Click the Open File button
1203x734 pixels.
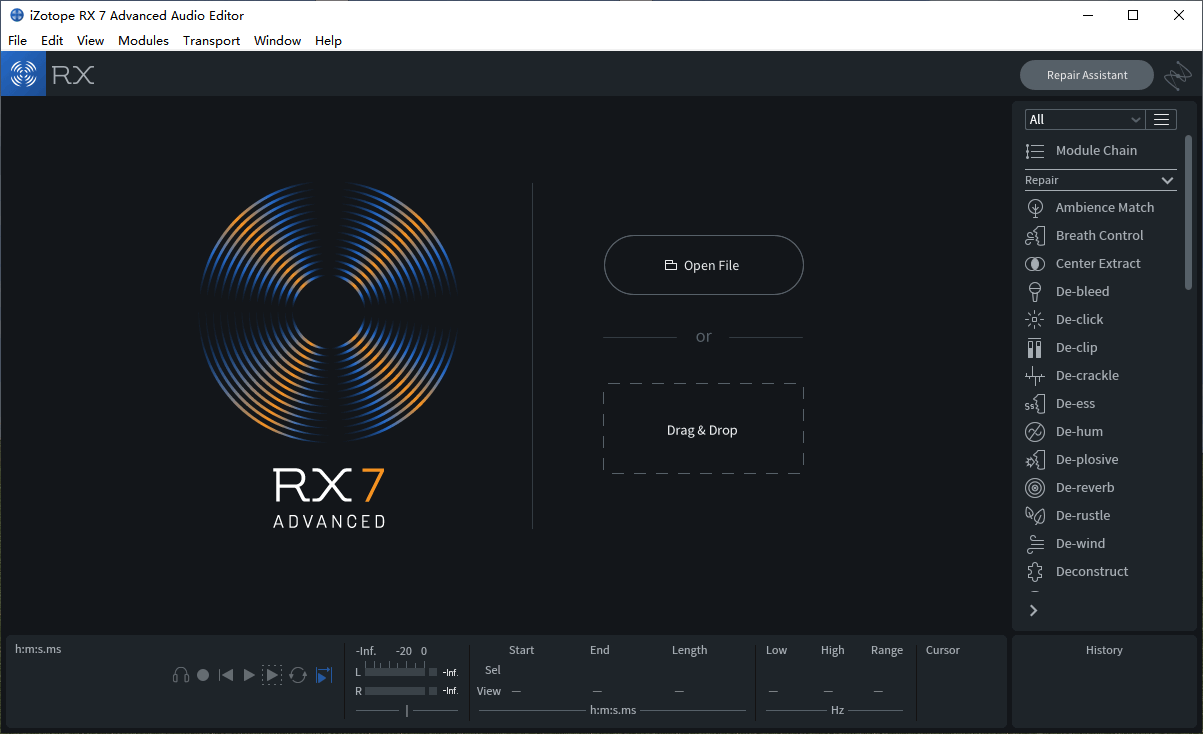703,265
